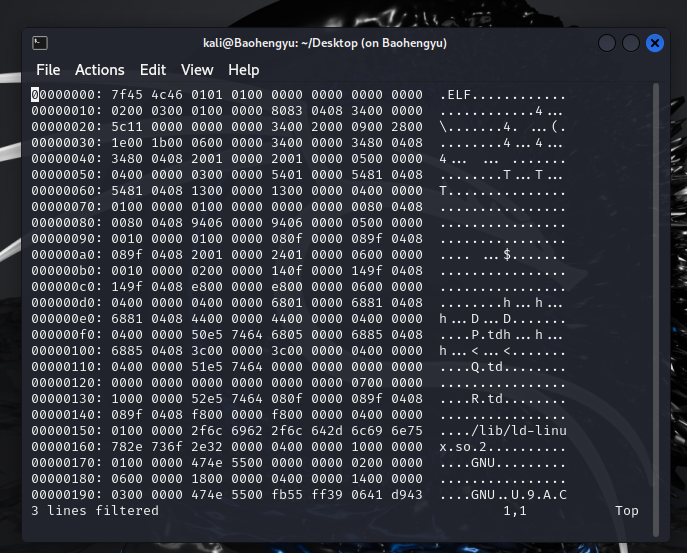Click the minimize circle button in title bar
Viewport: 687px width, 553px height.
(607, 43)
